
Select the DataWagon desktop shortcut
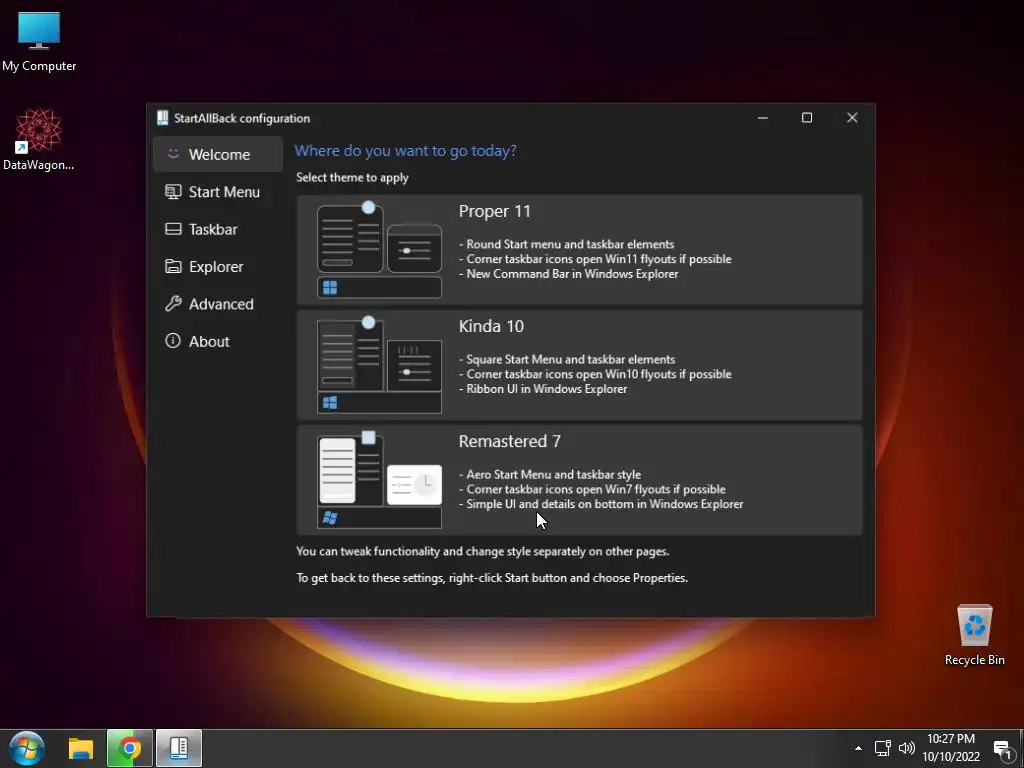click(x=39, y=140)
